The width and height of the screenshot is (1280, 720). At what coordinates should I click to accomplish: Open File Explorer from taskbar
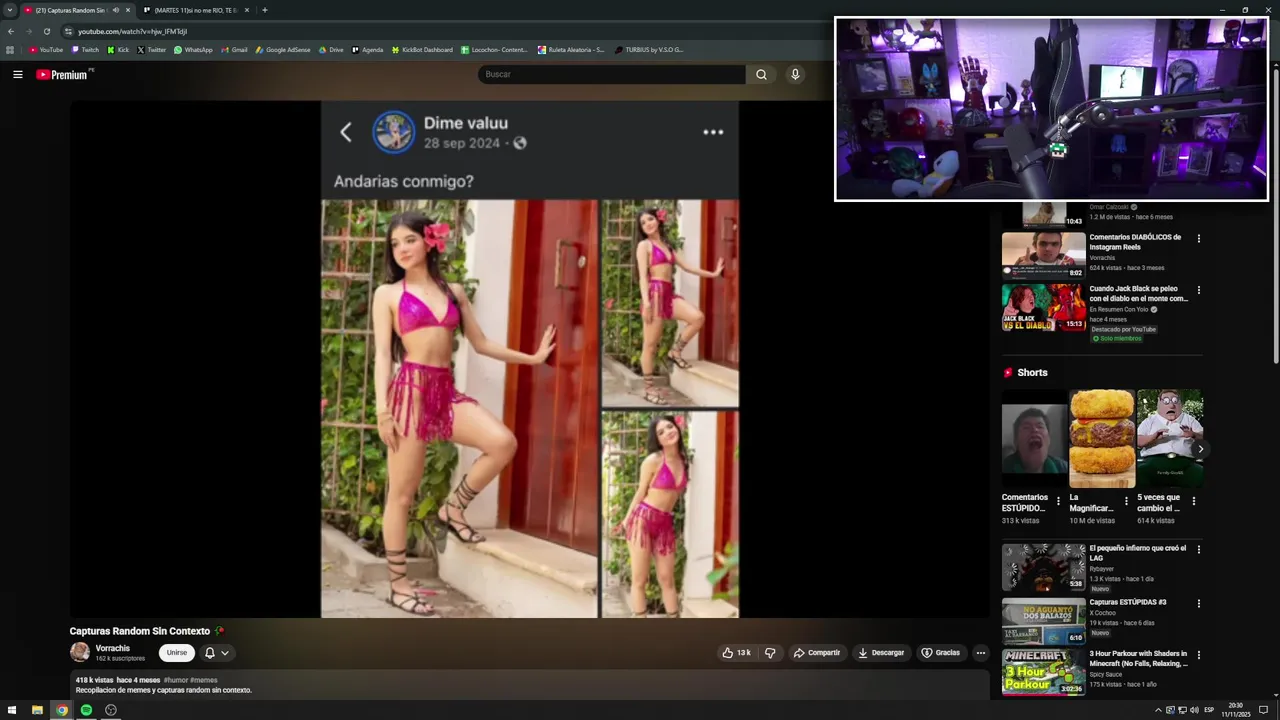(x=37, y=710)
